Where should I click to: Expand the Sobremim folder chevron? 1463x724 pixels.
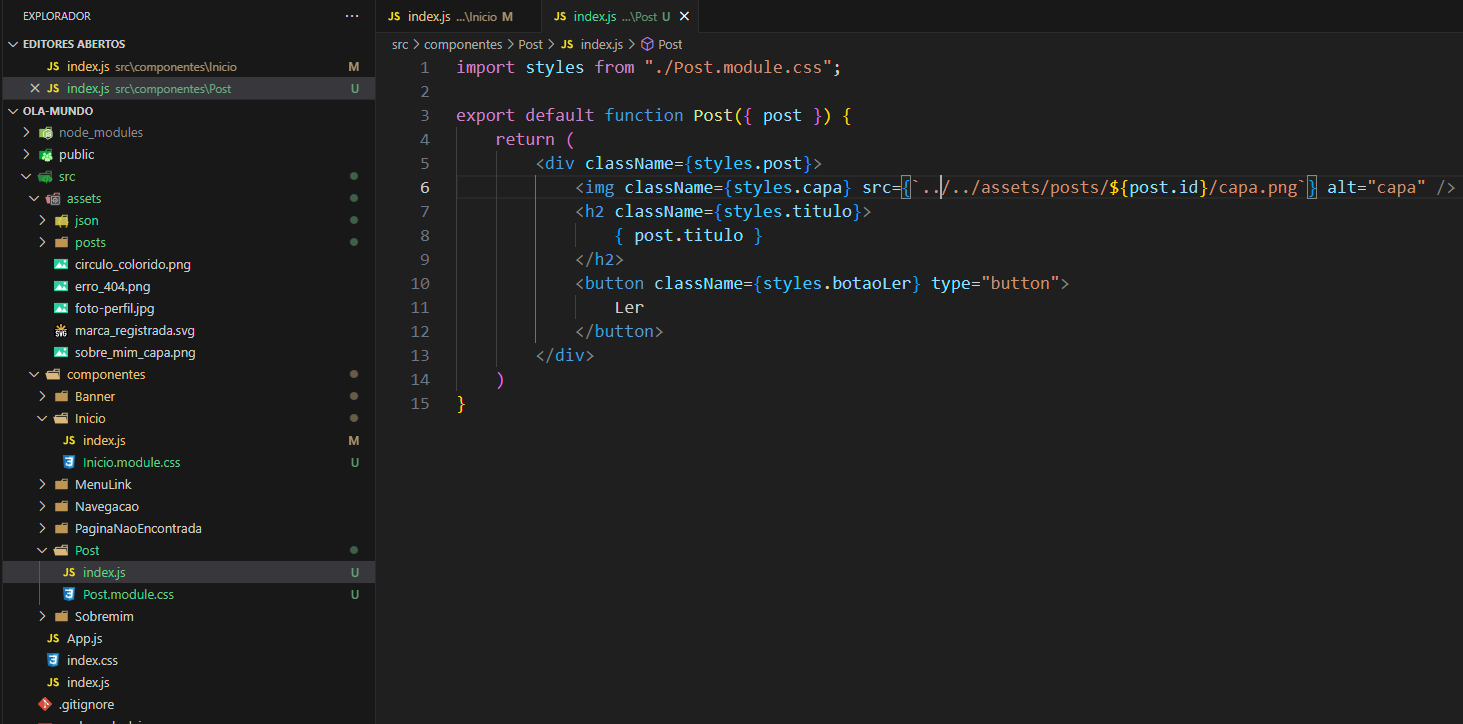pos(43,616)
